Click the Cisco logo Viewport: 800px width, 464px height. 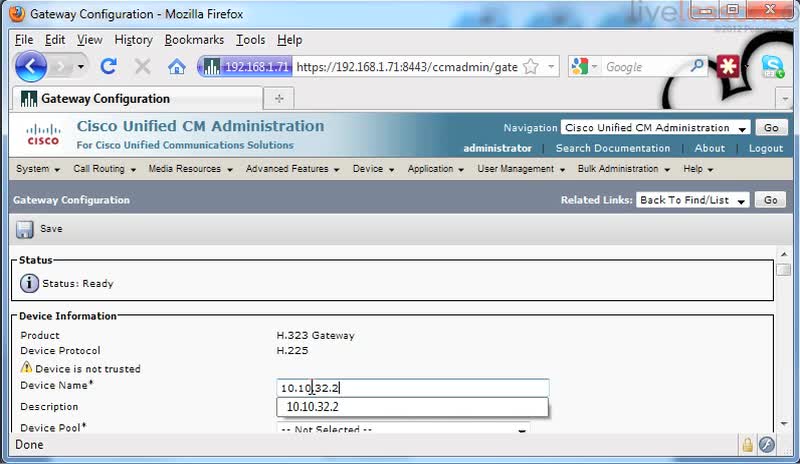[x=43, y=135]
